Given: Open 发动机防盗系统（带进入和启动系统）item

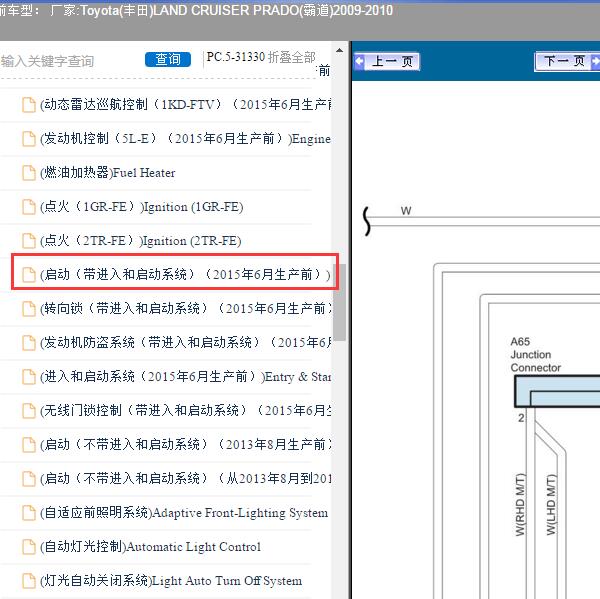Looking at the screenshot, I should coord(186,343).
